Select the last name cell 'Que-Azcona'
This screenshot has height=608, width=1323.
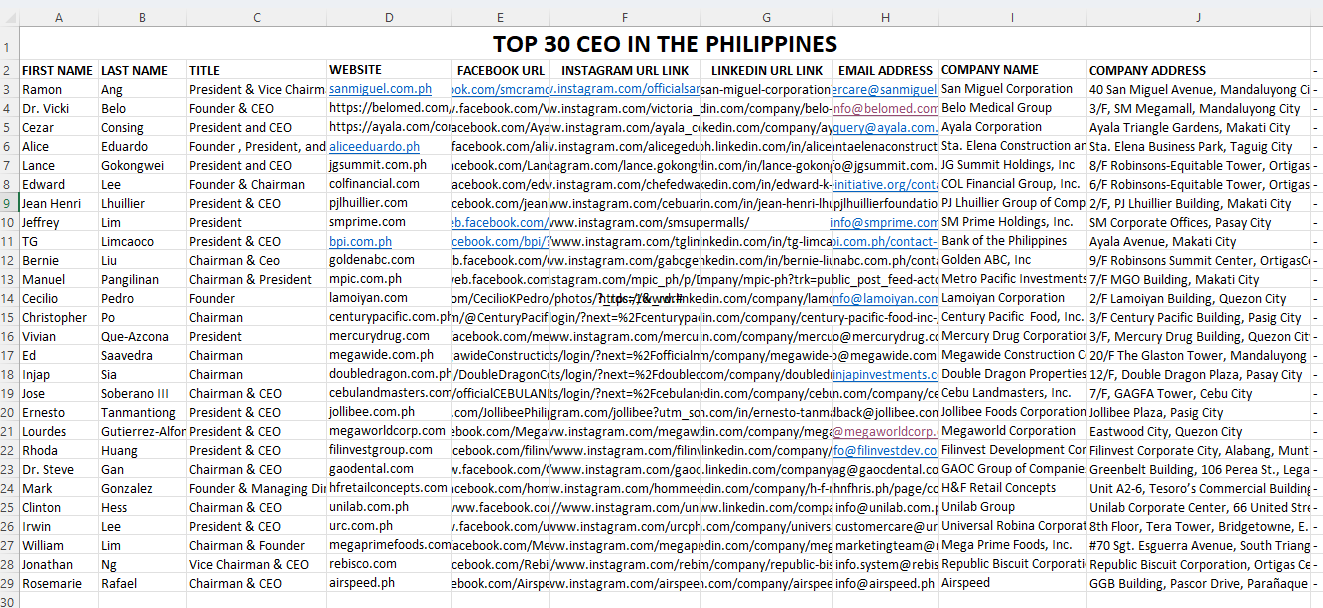pos(142,336)
